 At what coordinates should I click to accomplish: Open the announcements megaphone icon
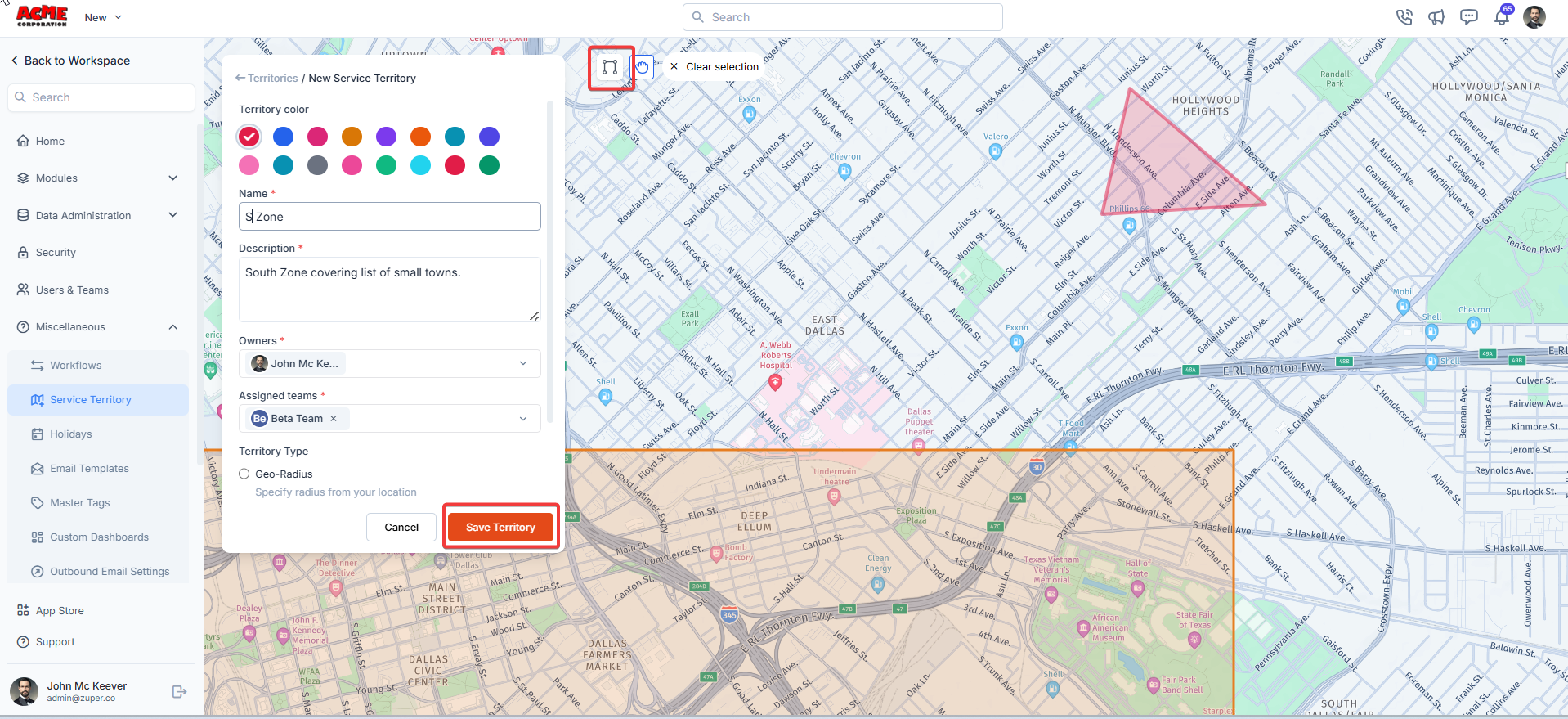point(1436,17)
